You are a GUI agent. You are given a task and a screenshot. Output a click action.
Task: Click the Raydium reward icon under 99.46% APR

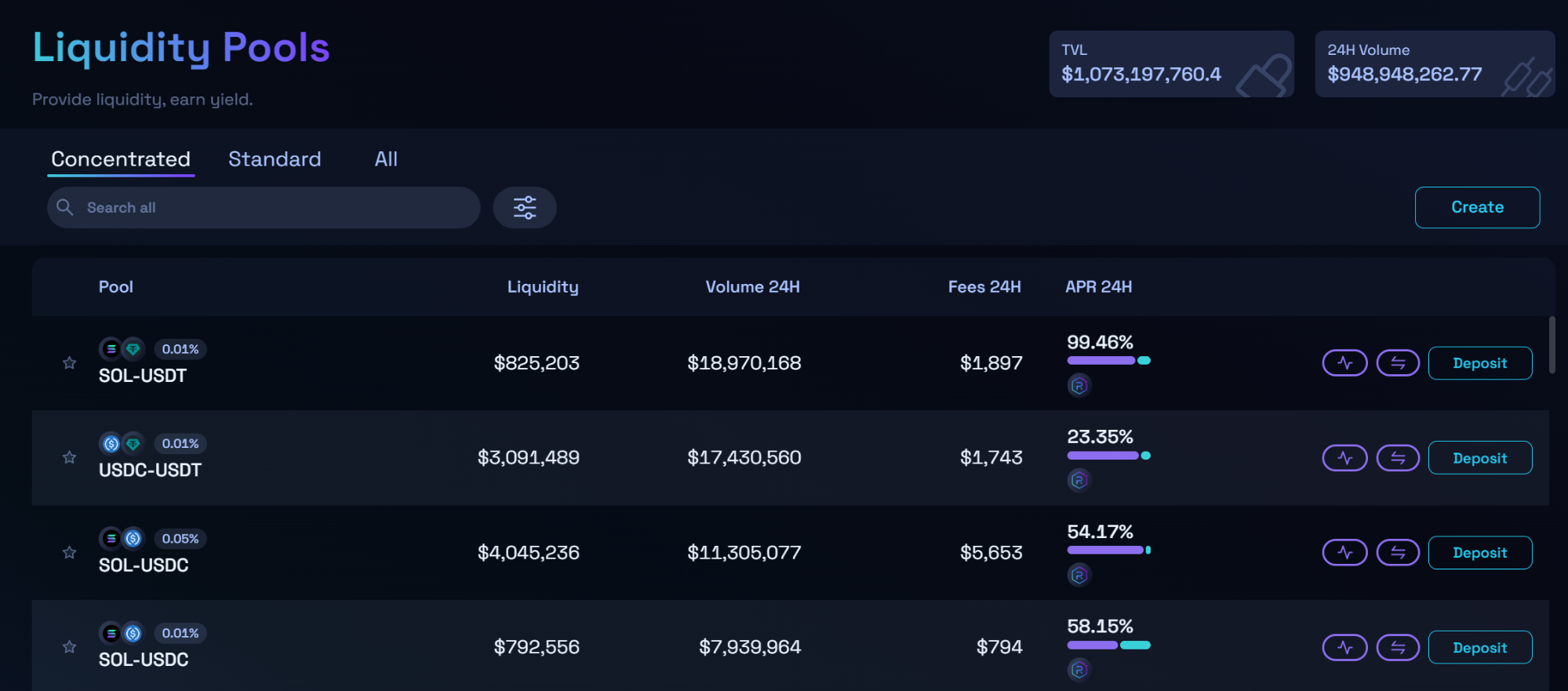[x=1079, y=386]
